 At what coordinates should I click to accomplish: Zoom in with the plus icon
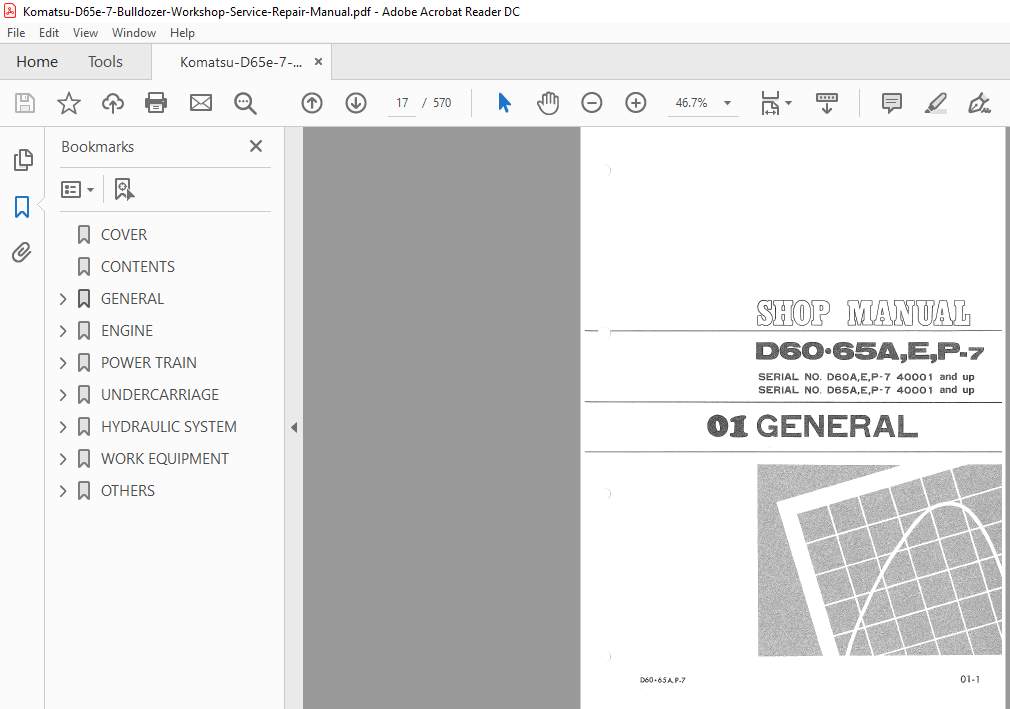click(635, 103)
